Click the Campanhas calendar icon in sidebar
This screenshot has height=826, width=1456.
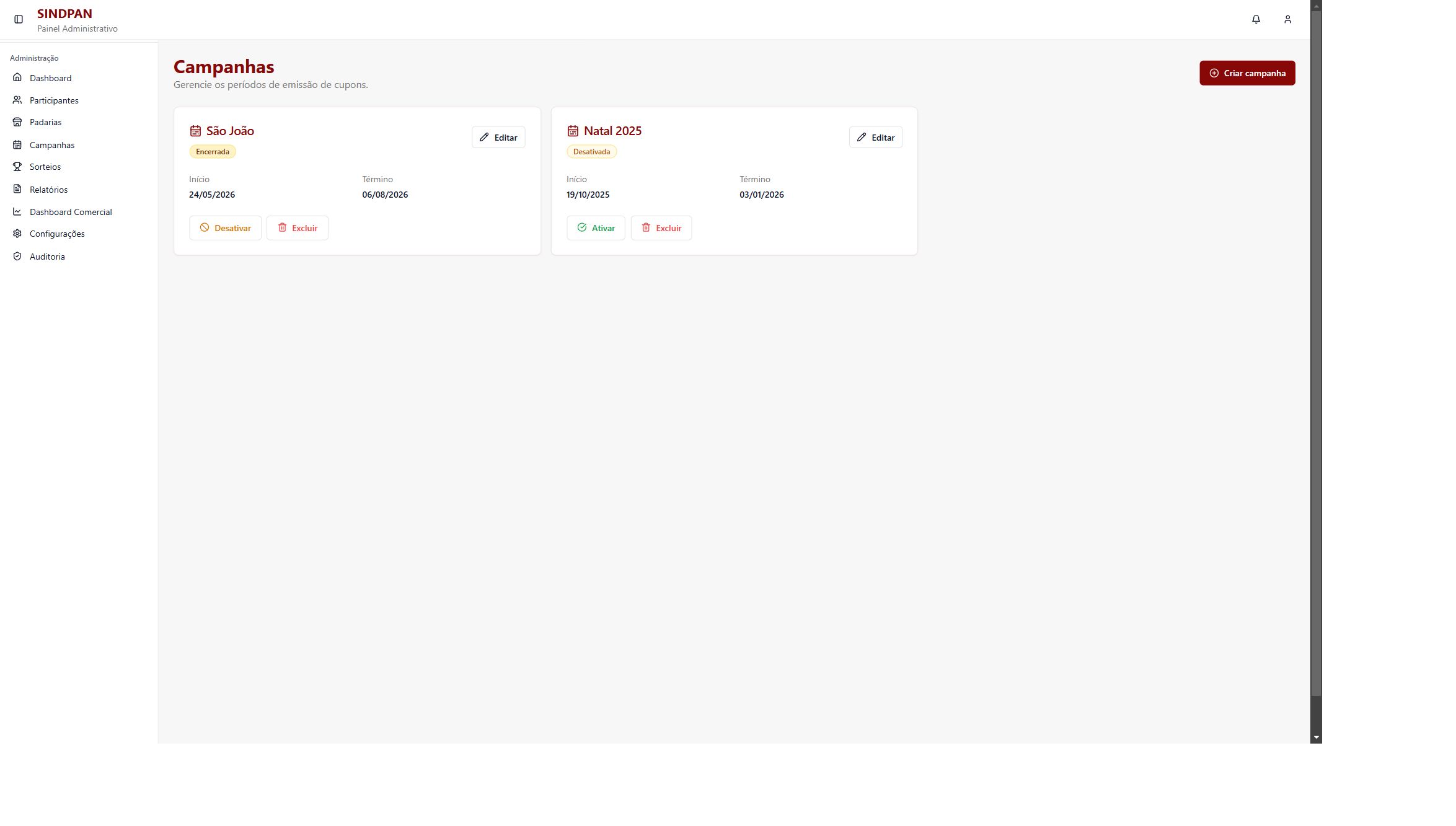17,144
